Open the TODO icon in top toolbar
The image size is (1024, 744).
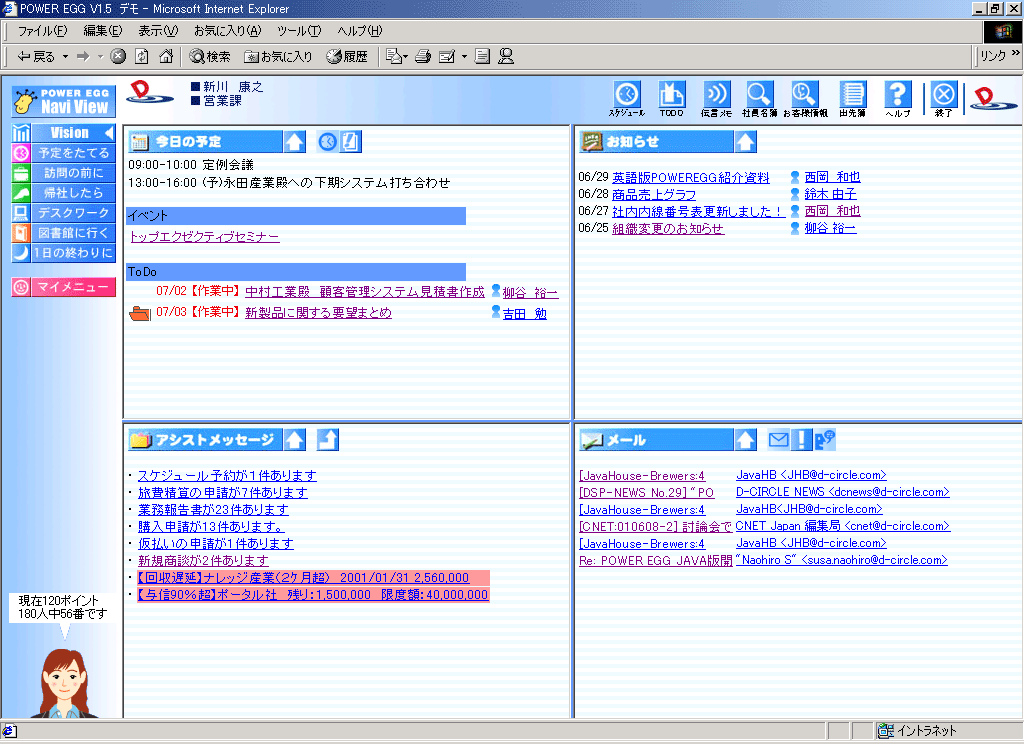[x=671, y=99]
